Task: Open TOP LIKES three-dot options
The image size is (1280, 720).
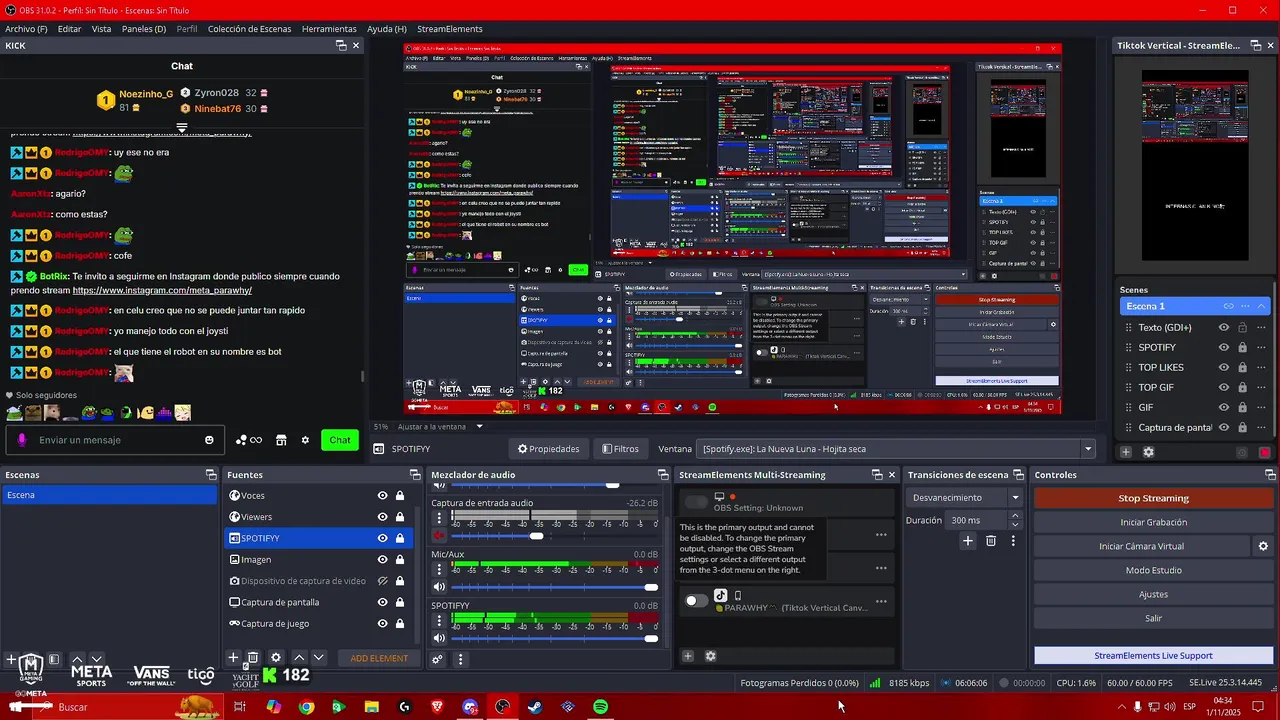Action: point(1261,367)
